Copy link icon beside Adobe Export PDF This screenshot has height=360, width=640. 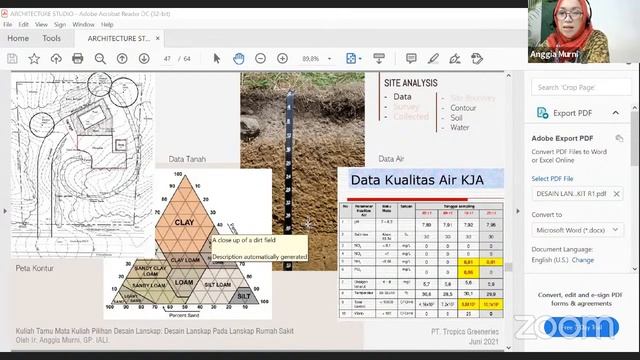[619, 138]
